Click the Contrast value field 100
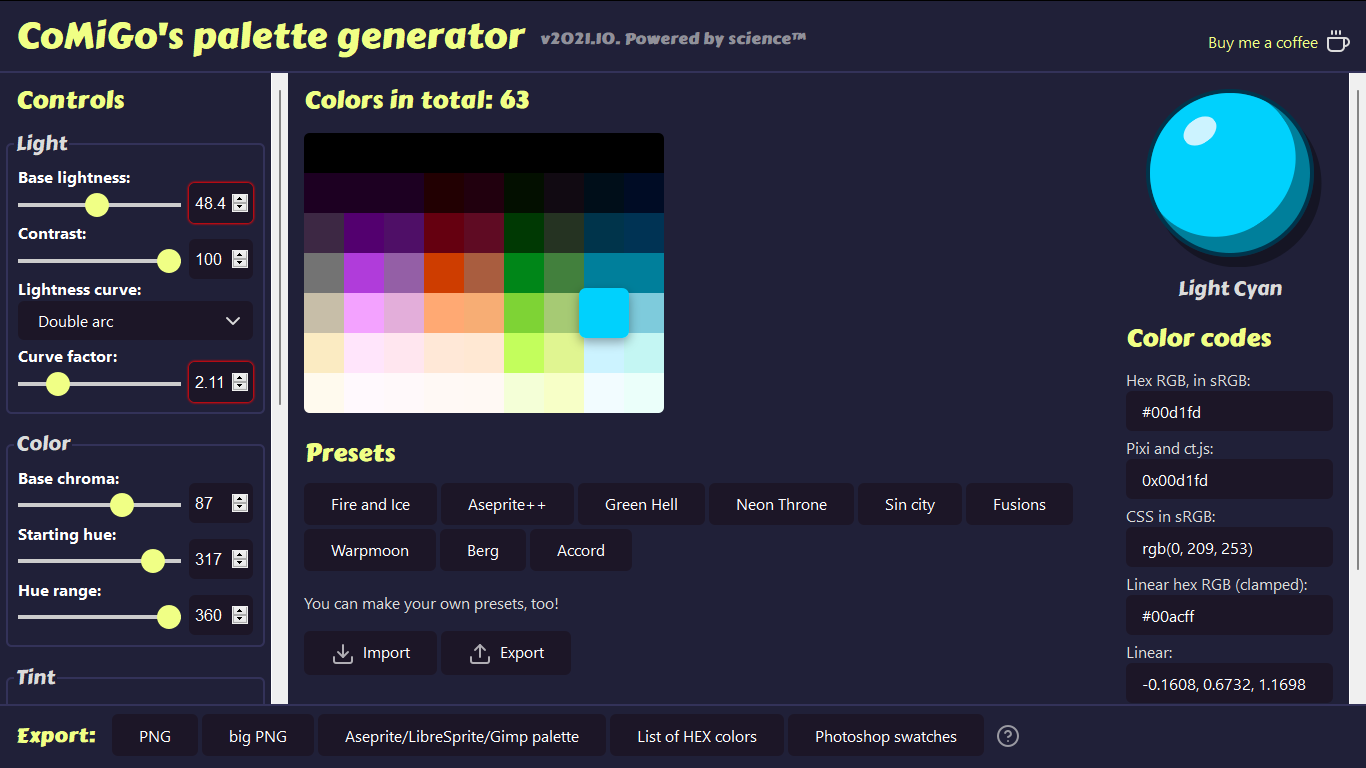Screen dimensions: 1366x768 (x=221, y=259)
